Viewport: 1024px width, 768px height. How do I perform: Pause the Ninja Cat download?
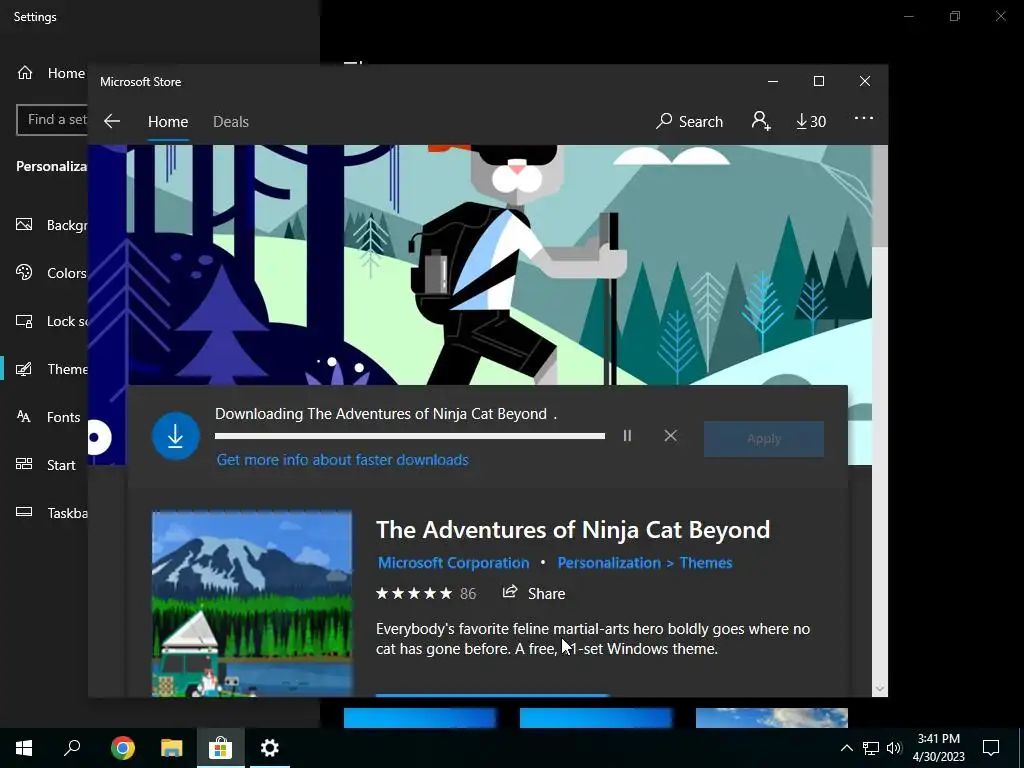pyautogui.click(x=627, y=436)
